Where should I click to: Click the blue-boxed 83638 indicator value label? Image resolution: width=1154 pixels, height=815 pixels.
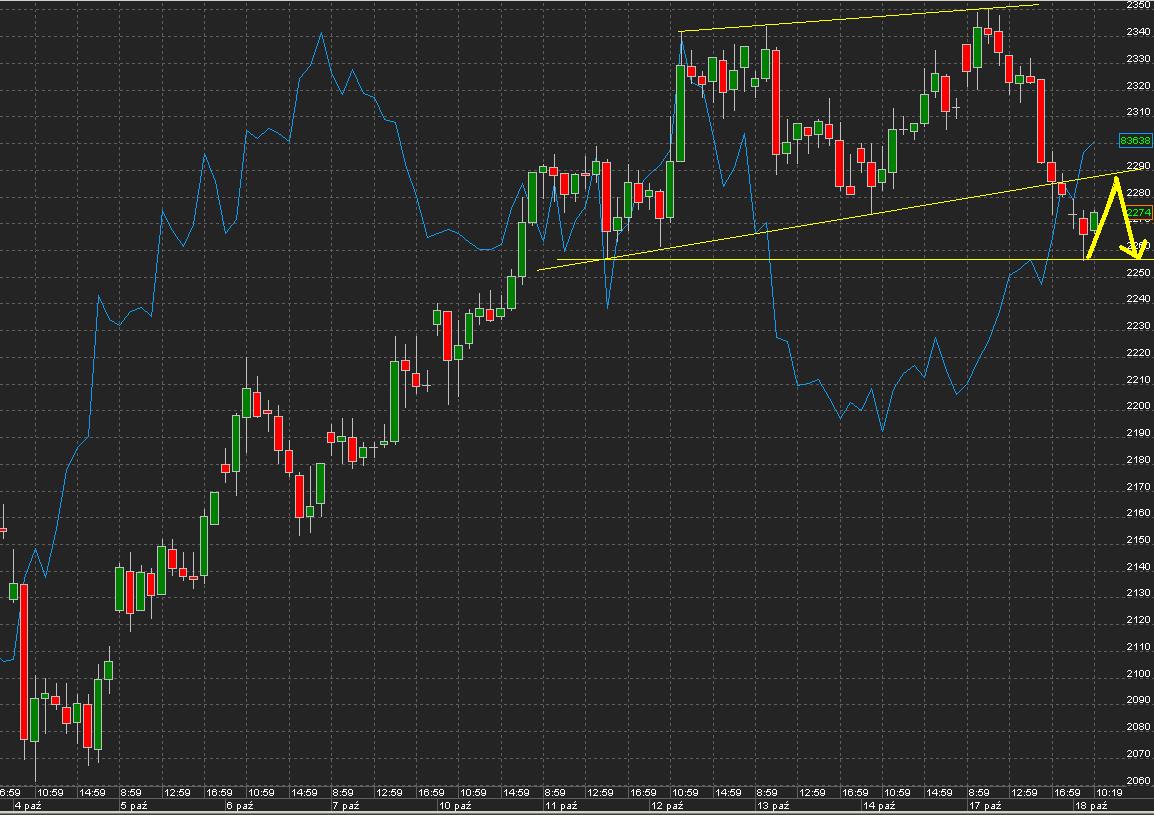click(1135, 140)
